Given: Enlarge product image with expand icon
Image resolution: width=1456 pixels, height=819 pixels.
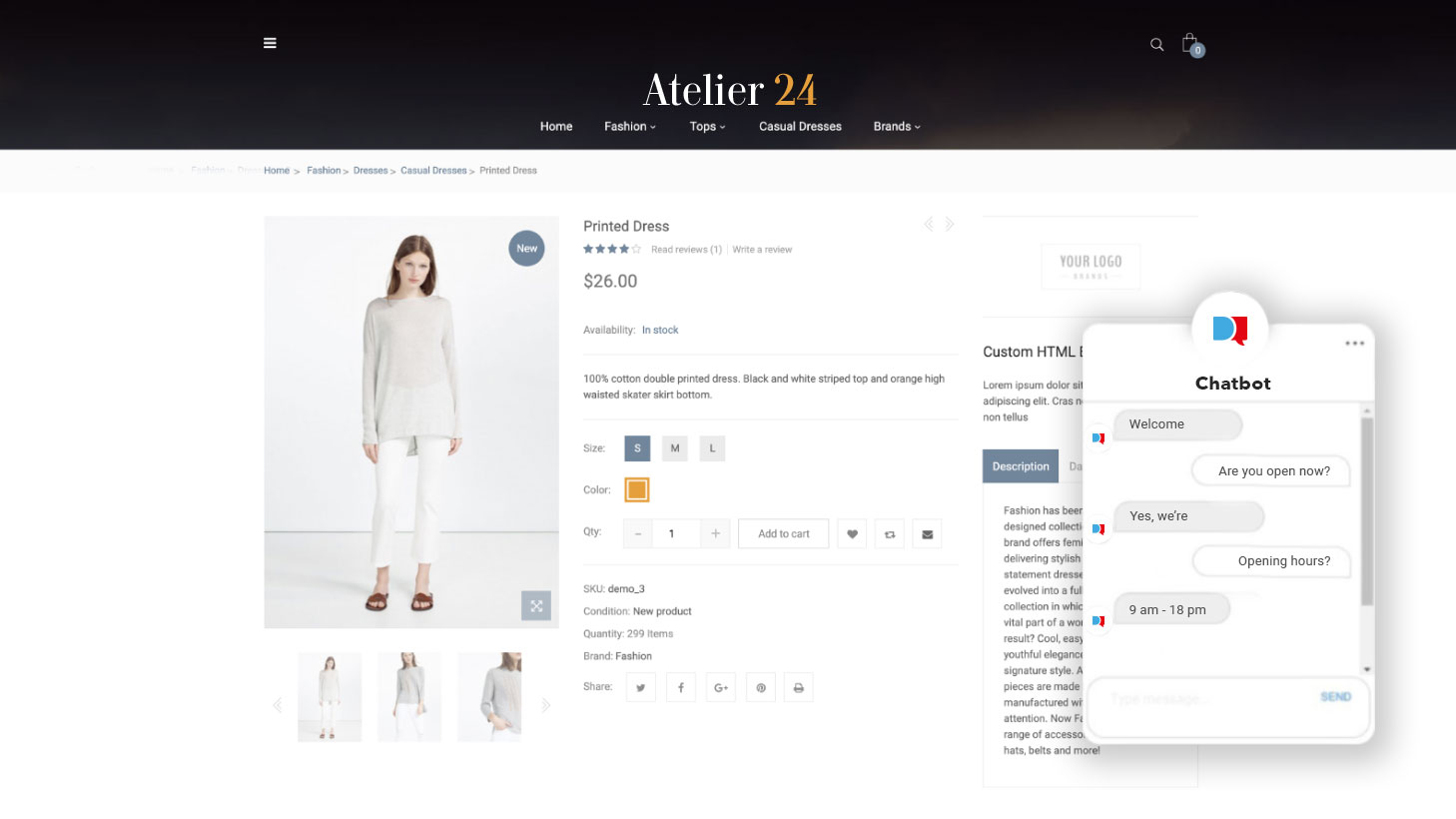Looking at the screenshot, I should pyautogui.click(x=536, y=605).
